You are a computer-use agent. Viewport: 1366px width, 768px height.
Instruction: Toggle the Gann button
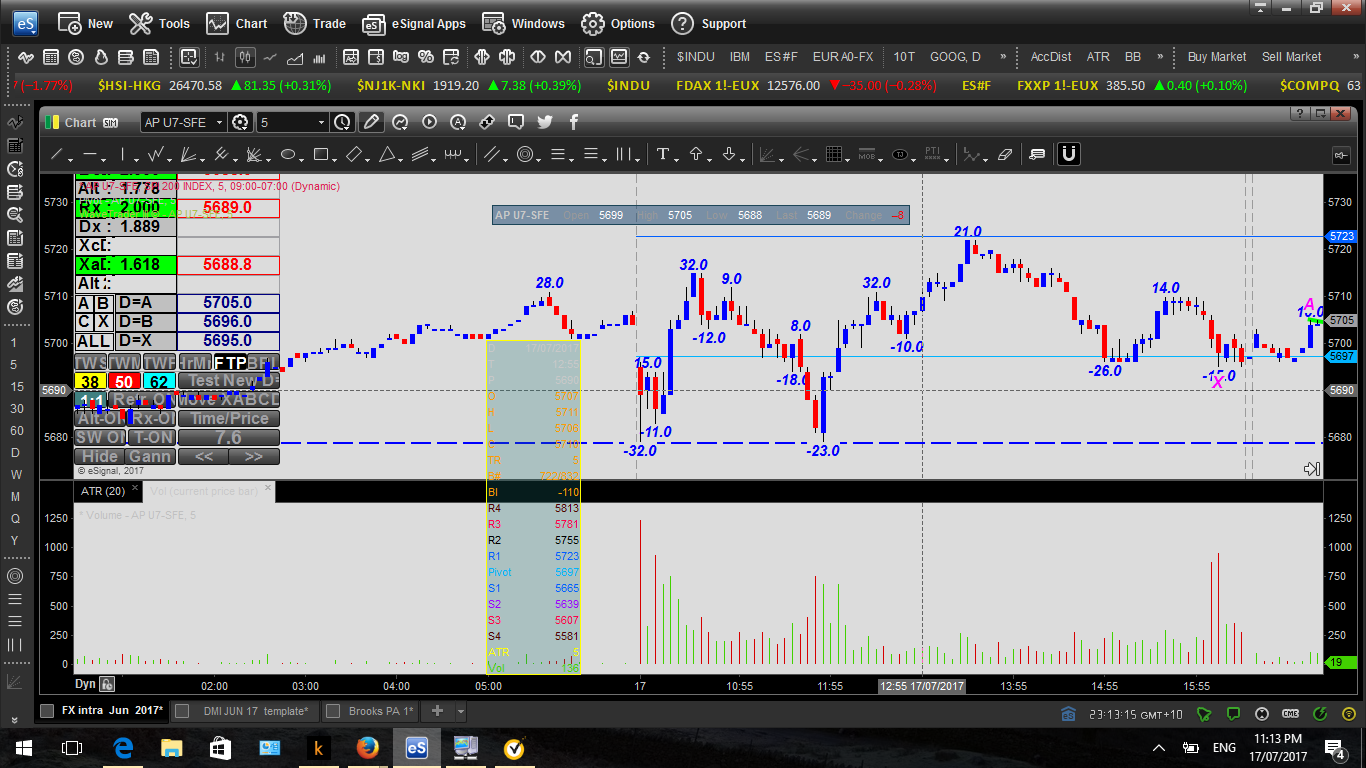pos(150,456)
